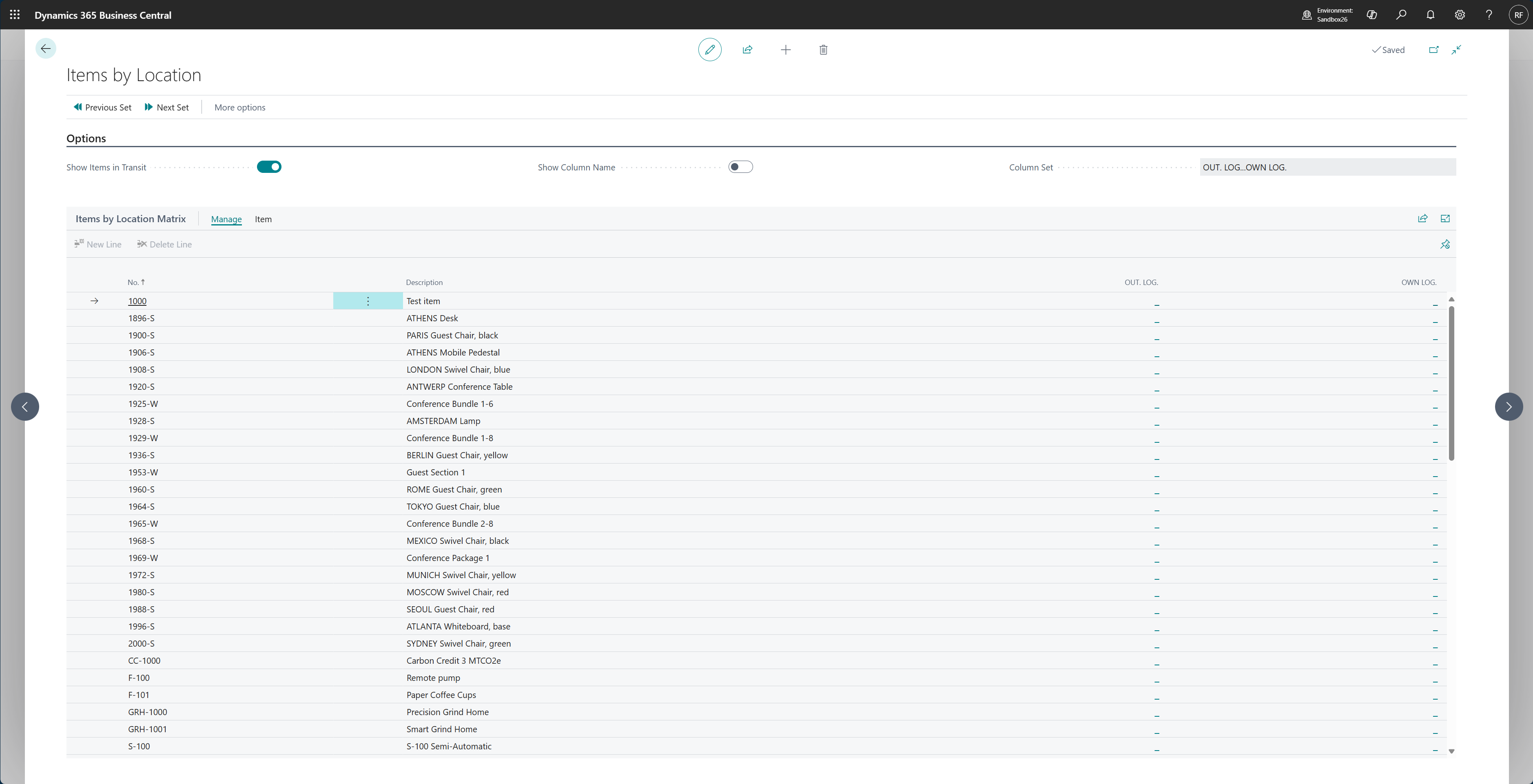Expand More options in action bar
The height and width of the screenshot is (784, 1533).
[x=239, y=107]
